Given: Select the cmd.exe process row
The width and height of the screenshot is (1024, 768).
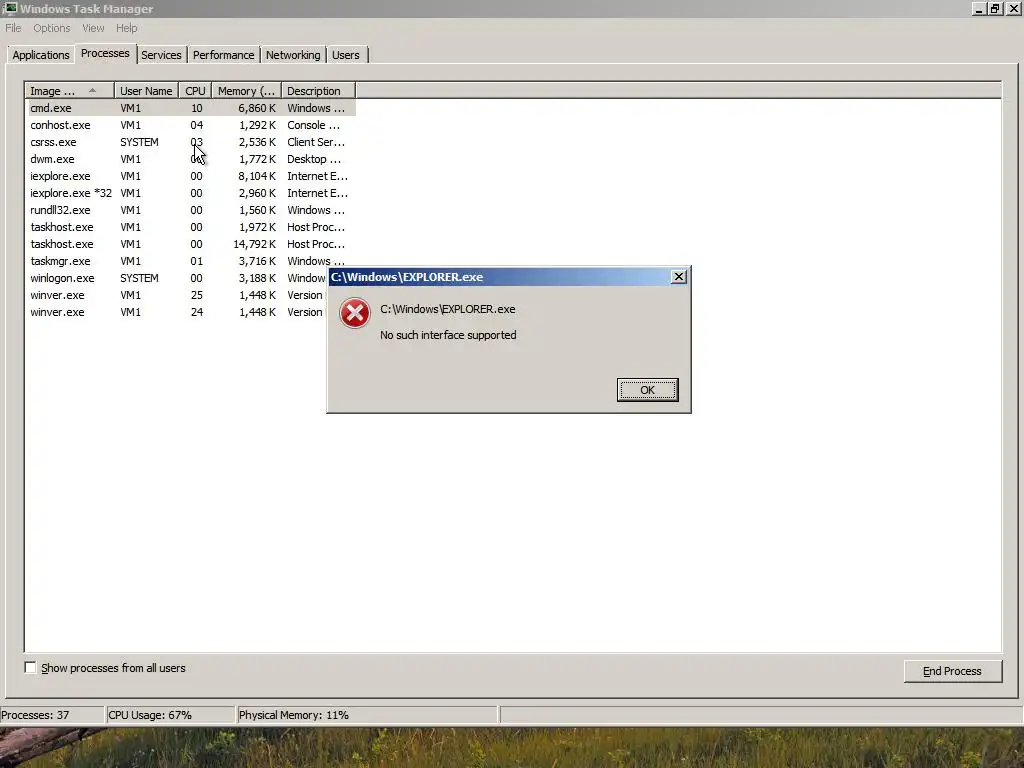Looking at the screenshot, I should tap(191, 108).
